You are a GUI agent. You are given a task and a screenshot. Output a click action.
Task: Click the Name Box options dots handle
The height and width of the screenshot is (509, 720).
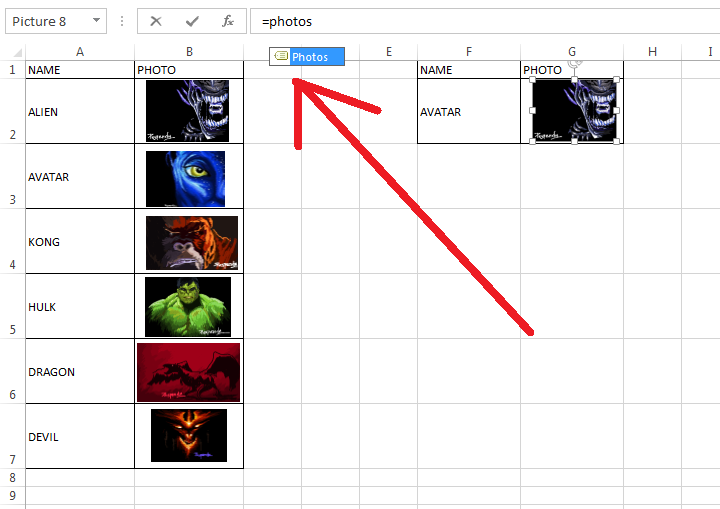122,21
